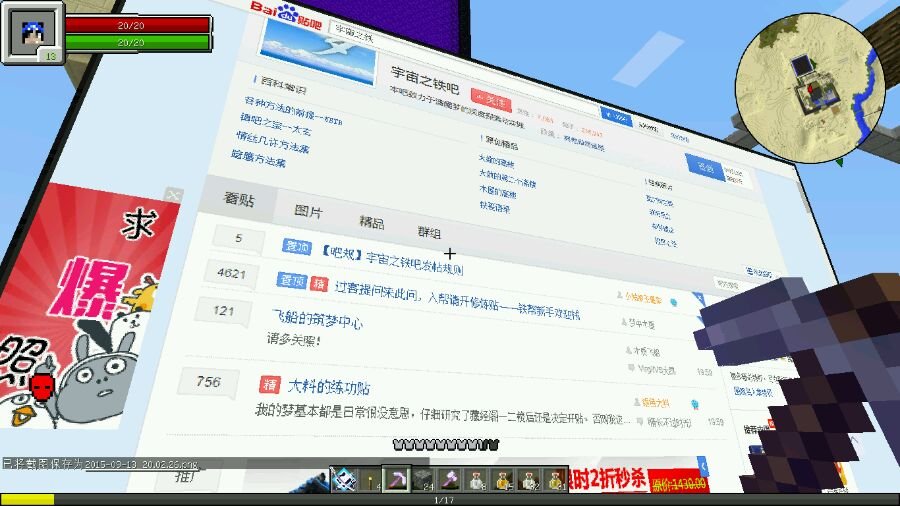
Task: Select the yellow potion with count 15
Action: click(502, 480)
